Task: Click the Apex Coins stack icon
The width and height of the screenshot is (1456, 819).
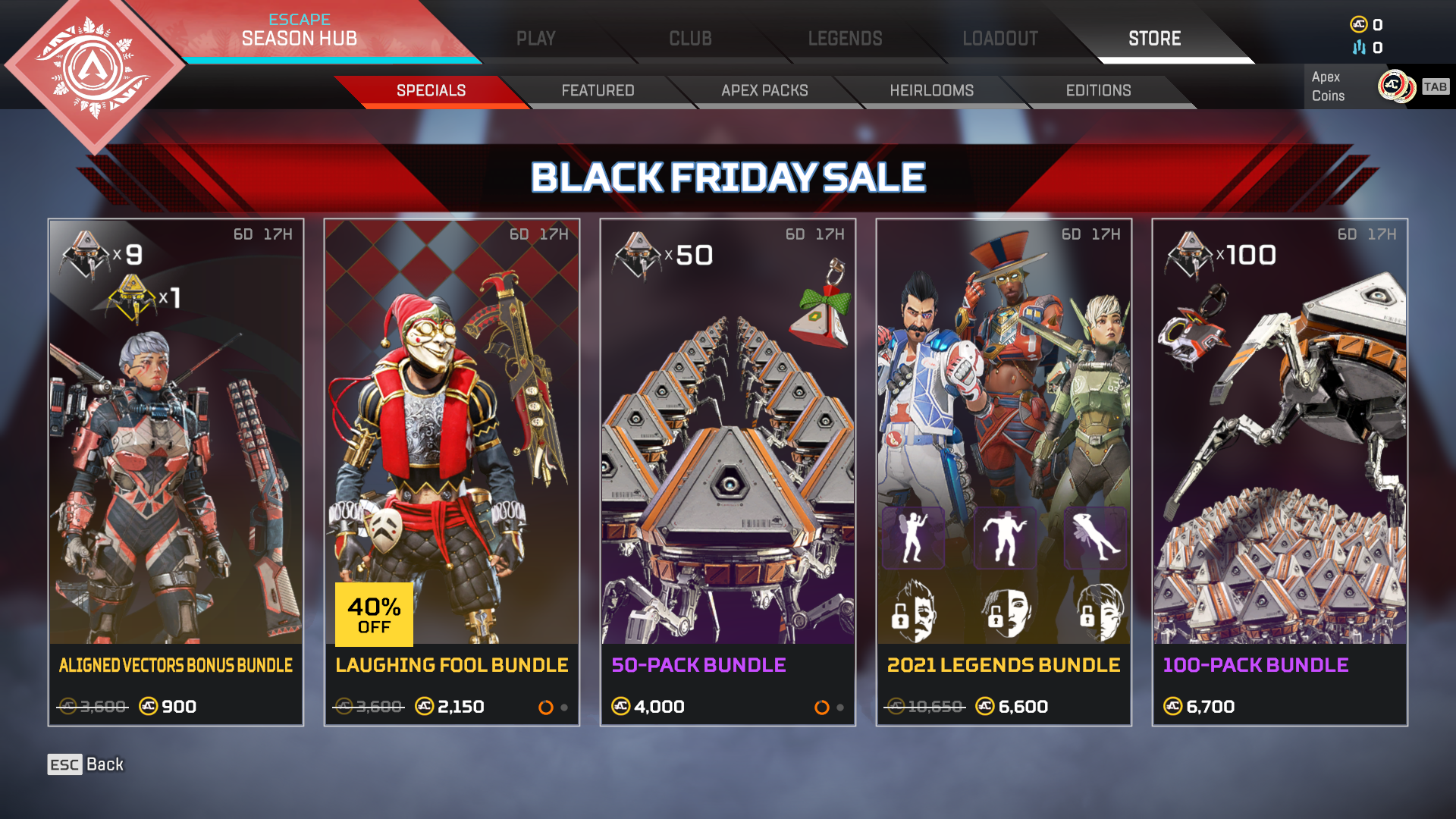Action: tap(1396, 86)
